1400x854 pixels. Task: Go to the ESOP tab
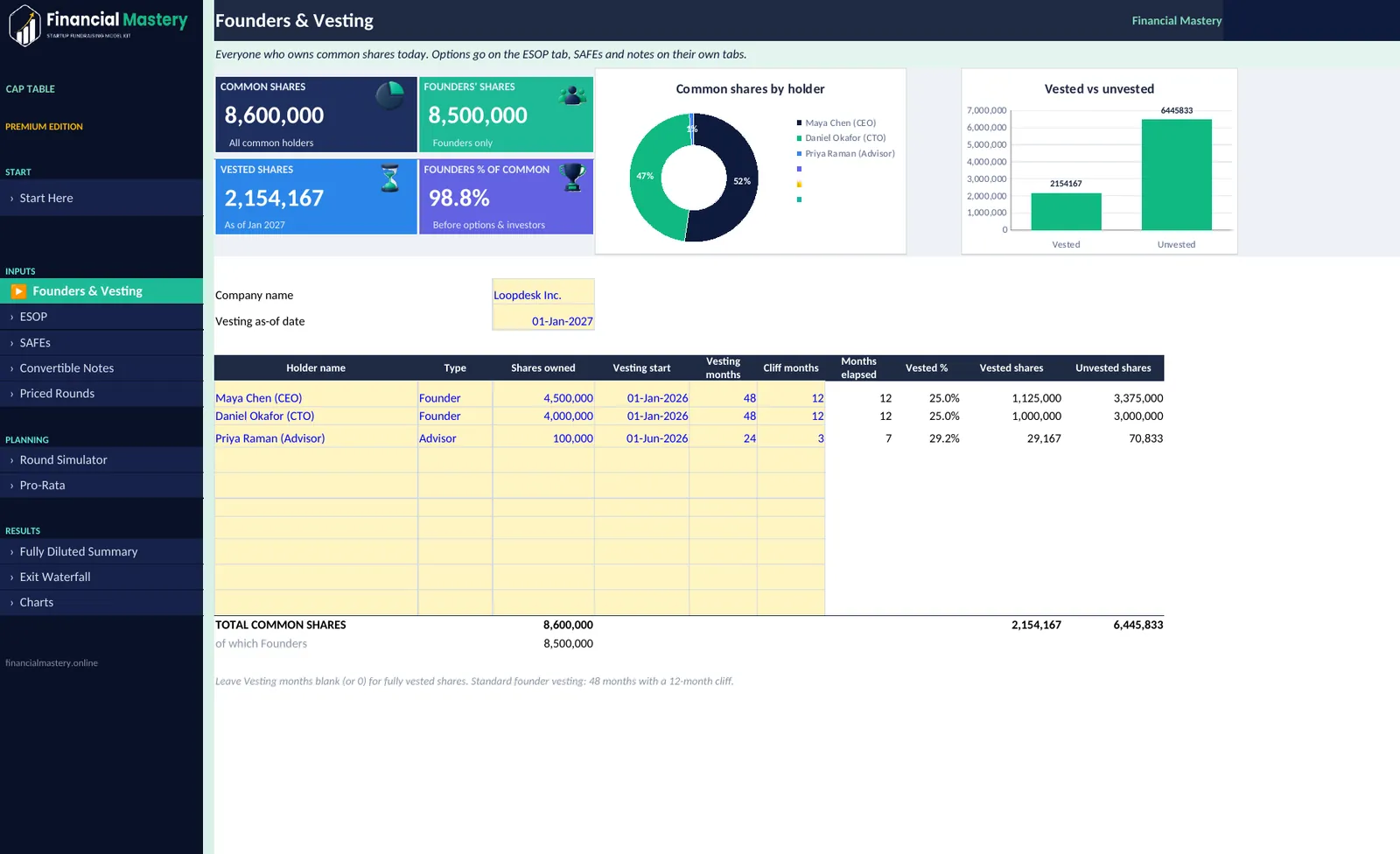pos(101,317)
